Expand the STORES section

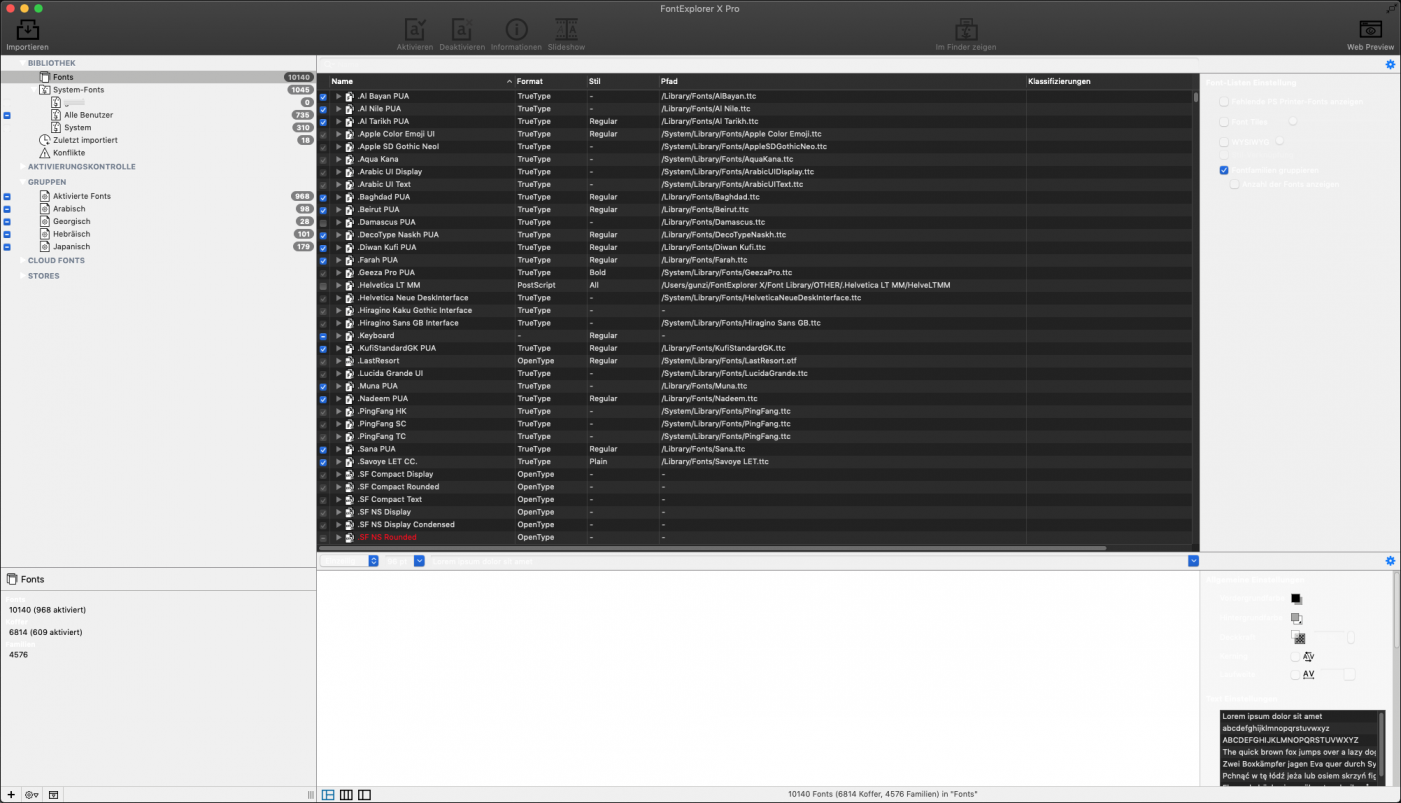[23, 276]
